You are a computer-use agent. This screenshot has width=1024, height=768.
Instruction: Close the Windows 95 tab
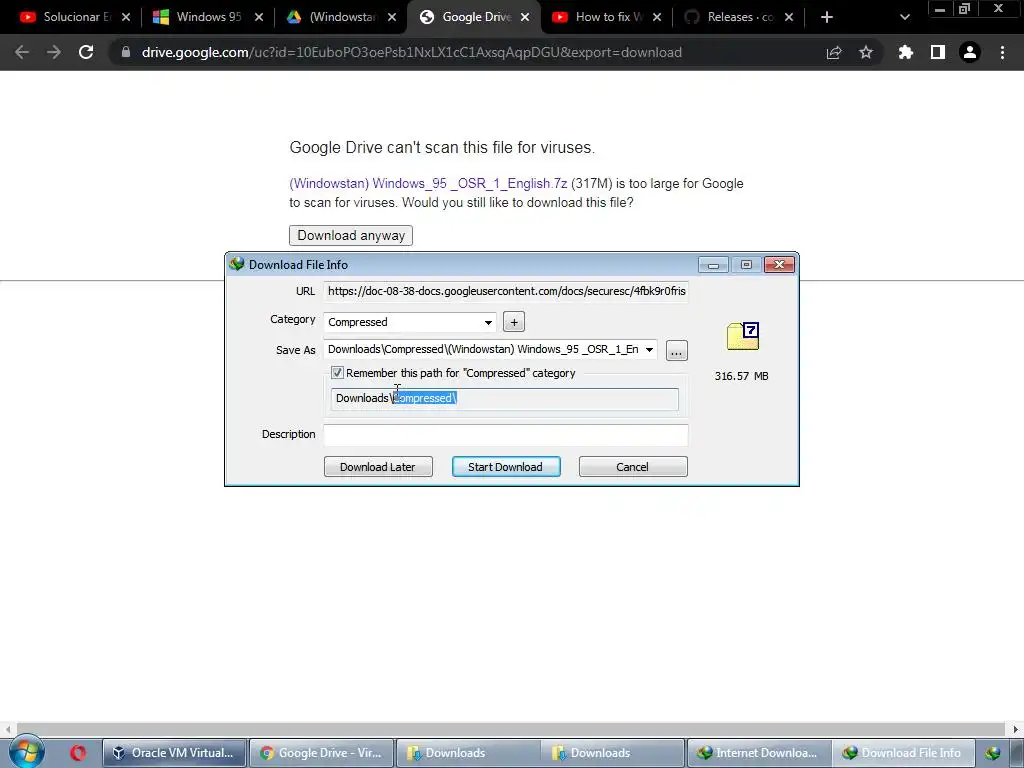click(x=259, y=17)
